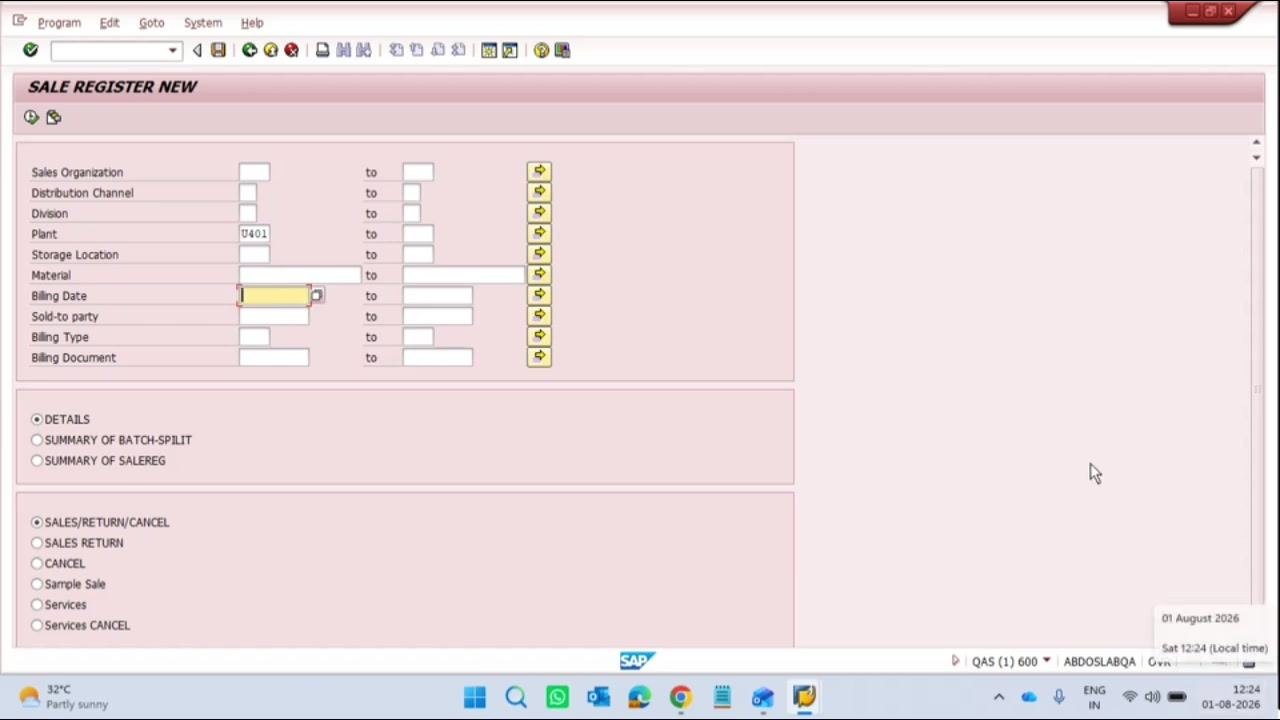
Task: Click the Get Variant icon
Action: (x=53, y=117)
